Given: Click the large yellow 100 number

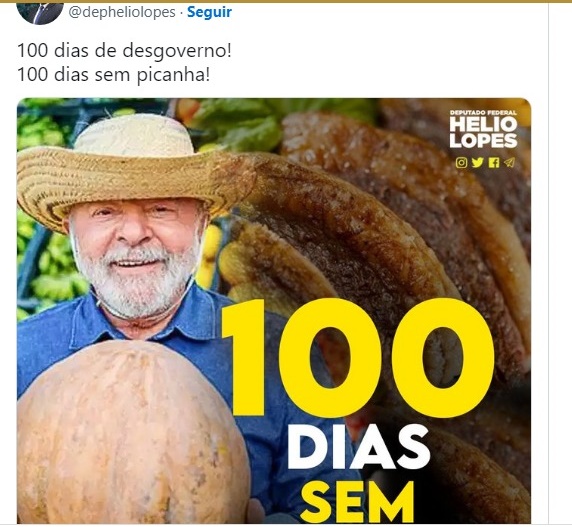Looking at the screenshot, I should click(358, 357).
